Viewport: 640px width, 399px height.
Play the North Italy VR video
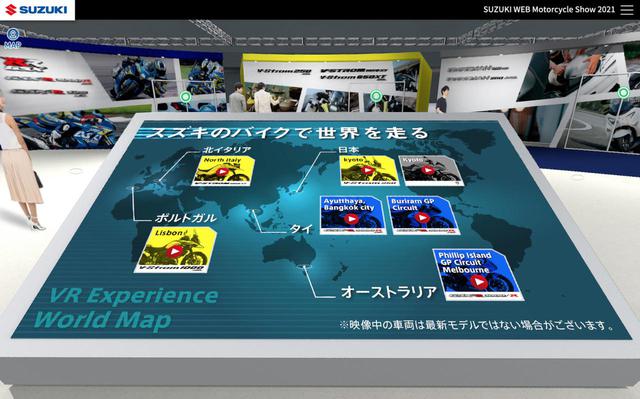222,171
